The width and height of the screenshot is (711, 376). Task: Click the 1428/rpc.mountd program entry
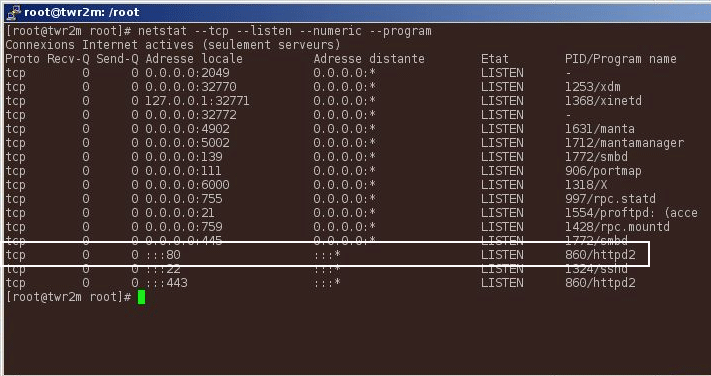click(617, 227)
